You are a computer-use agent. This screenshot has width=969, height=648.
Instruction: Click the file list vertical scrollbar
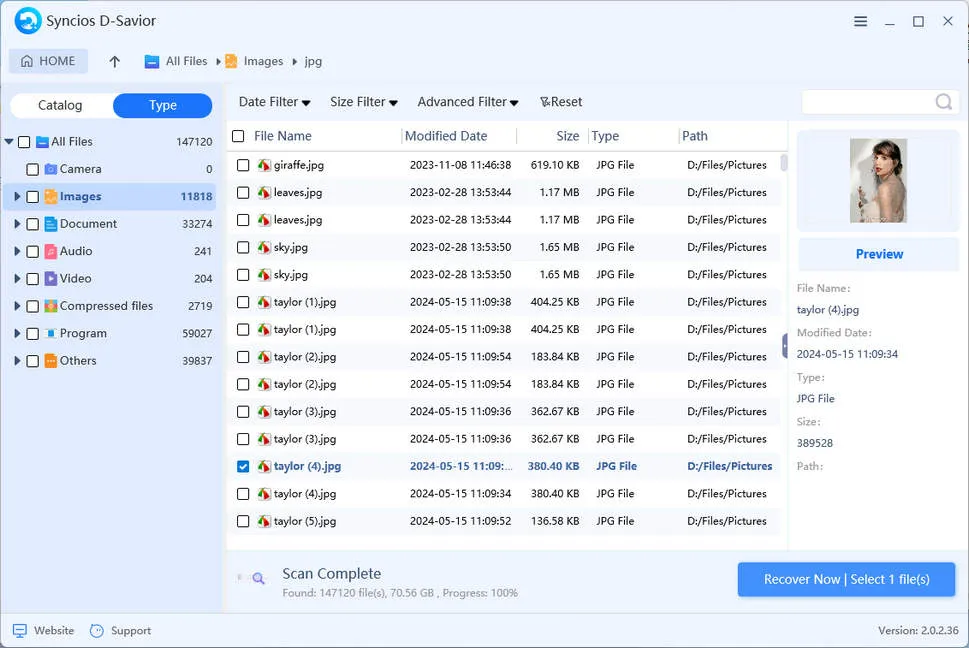(x=784, y=163)
